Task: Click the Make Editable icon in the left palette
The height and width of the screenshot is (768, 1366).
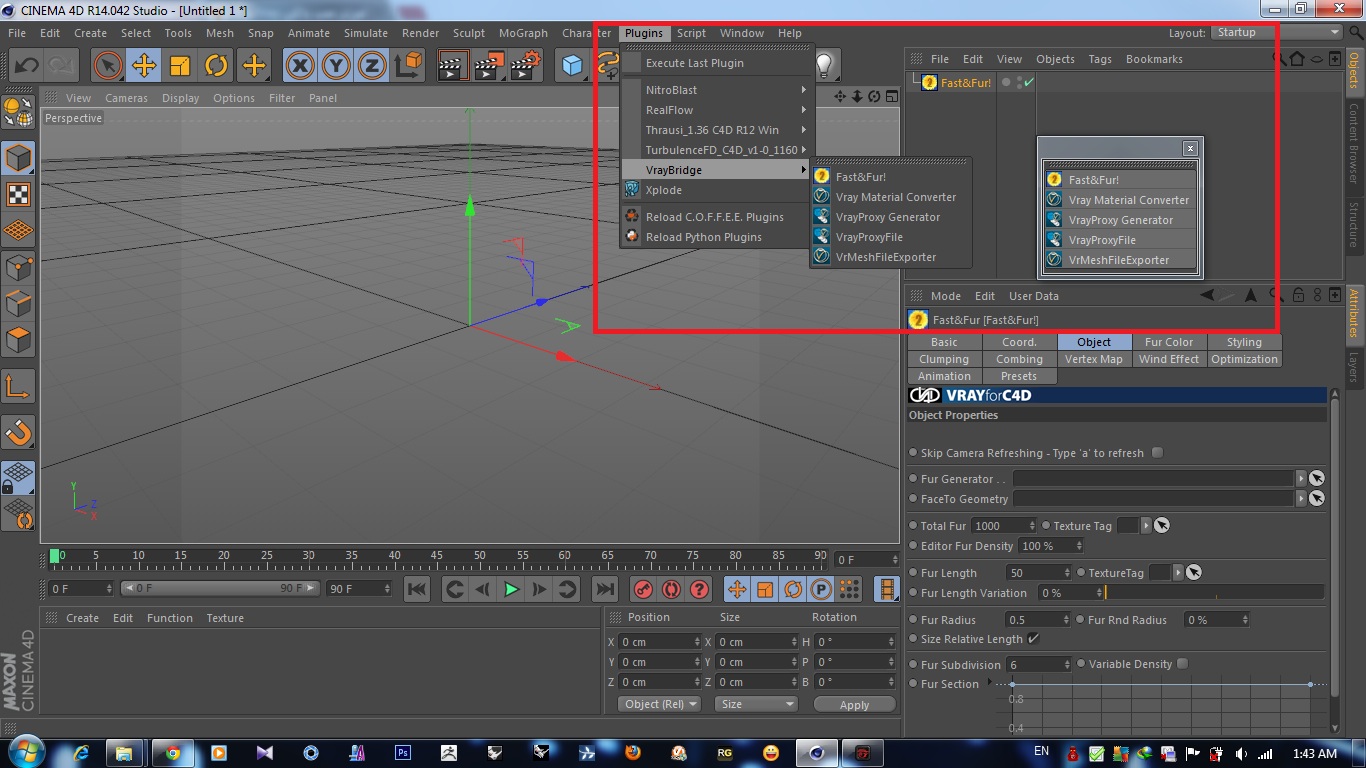Action: [x=19, y=113]
